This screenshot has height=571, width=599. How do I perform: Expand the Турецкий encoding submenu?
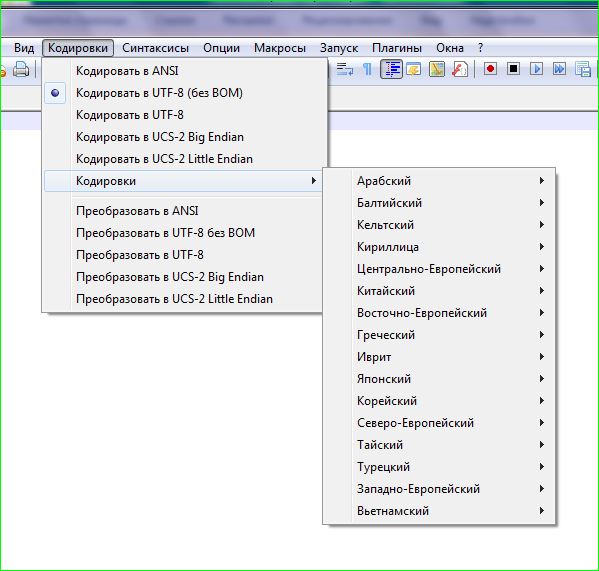[x=439, y=467]
